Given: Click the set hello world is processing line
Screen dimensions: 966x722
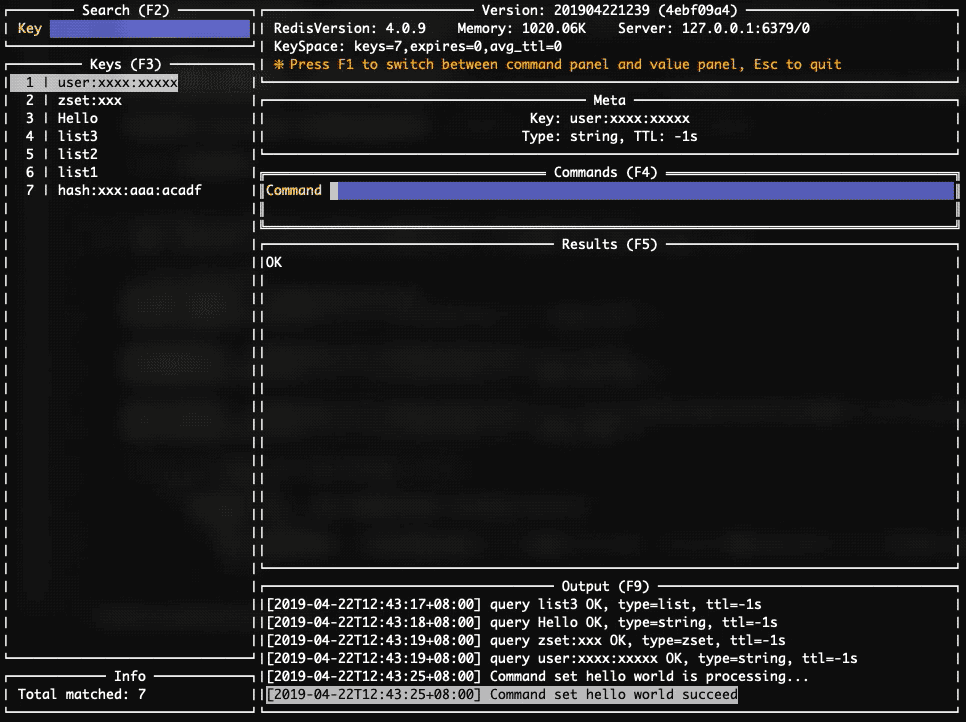Looking at the screenshot, I should 537,676.
